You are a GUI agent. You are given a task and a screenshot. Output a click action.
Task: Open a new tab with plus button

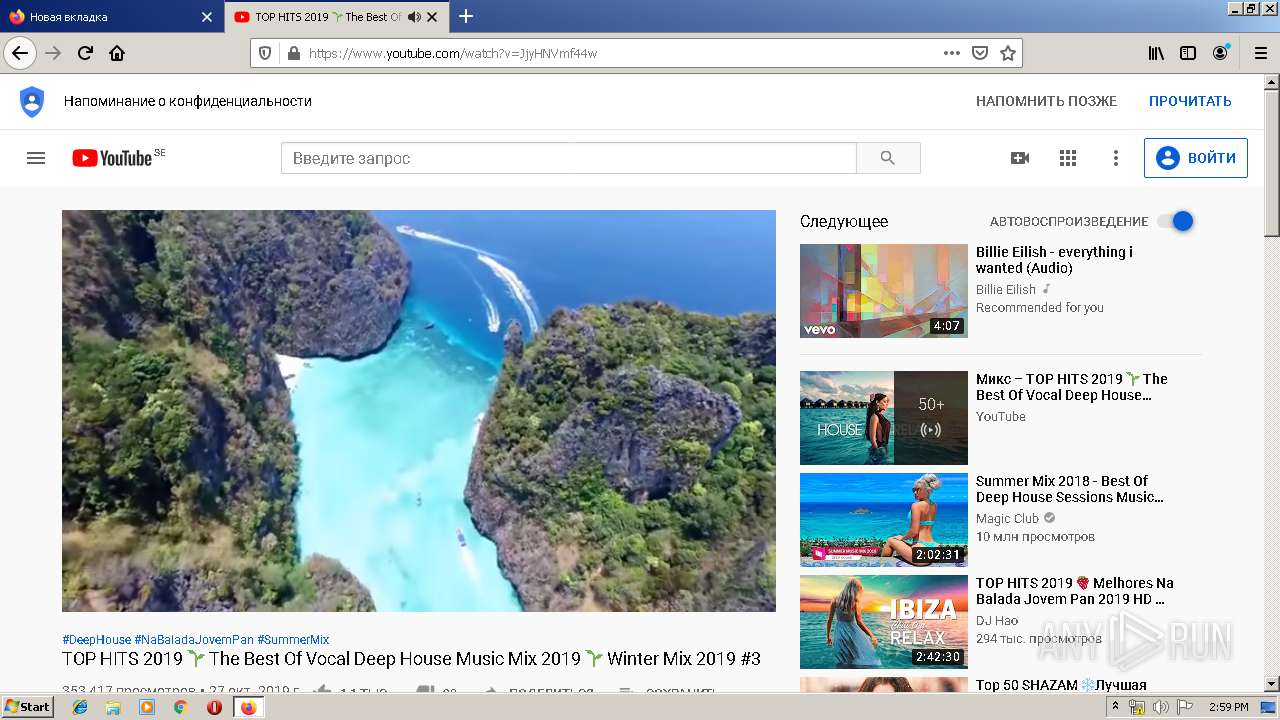click(466, 16)
